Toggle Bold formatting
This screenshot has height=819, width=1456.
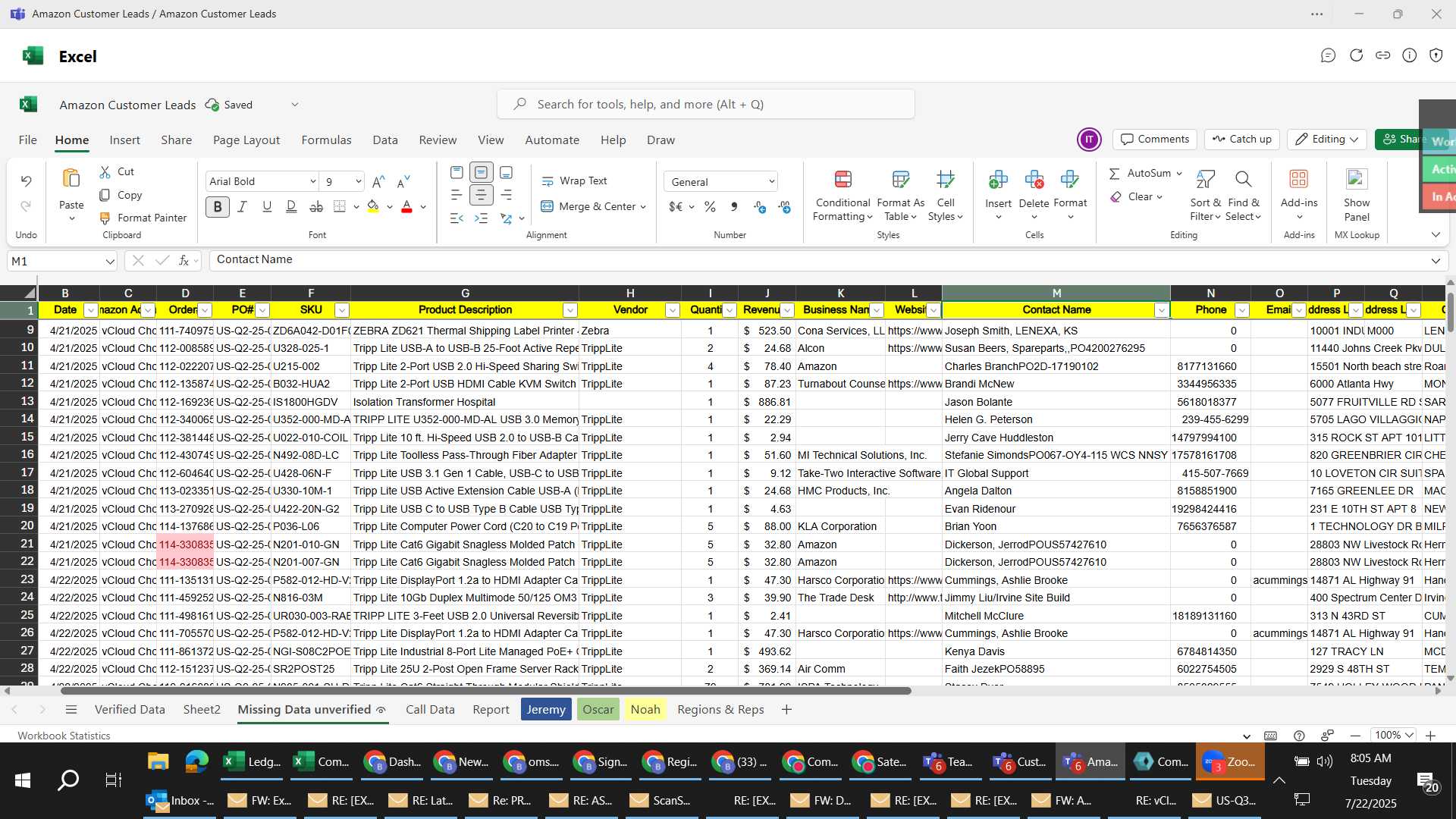(x=218, y=206)
